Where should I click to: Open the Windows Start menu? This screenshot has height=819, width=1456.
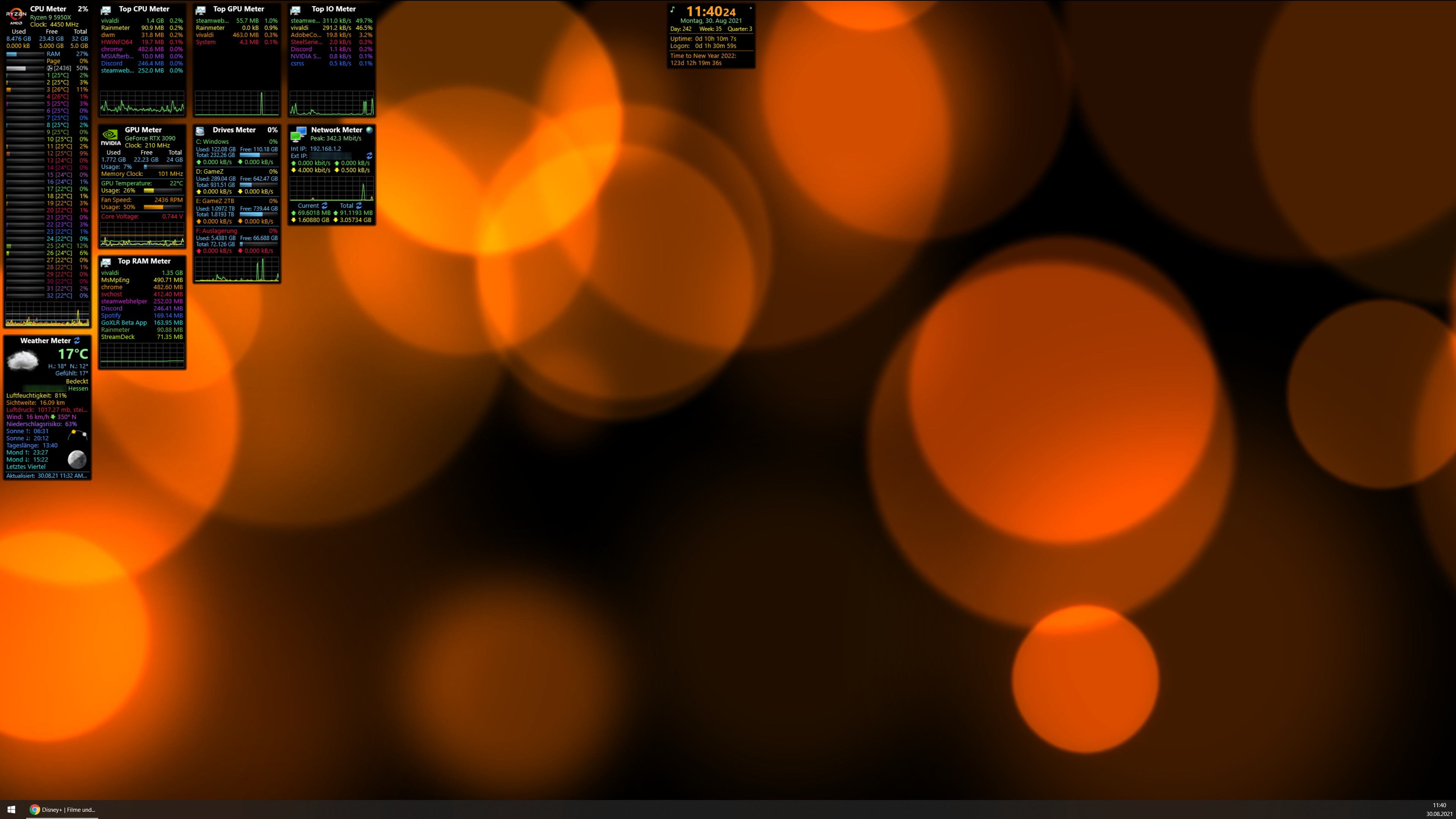tap(11, 810)
